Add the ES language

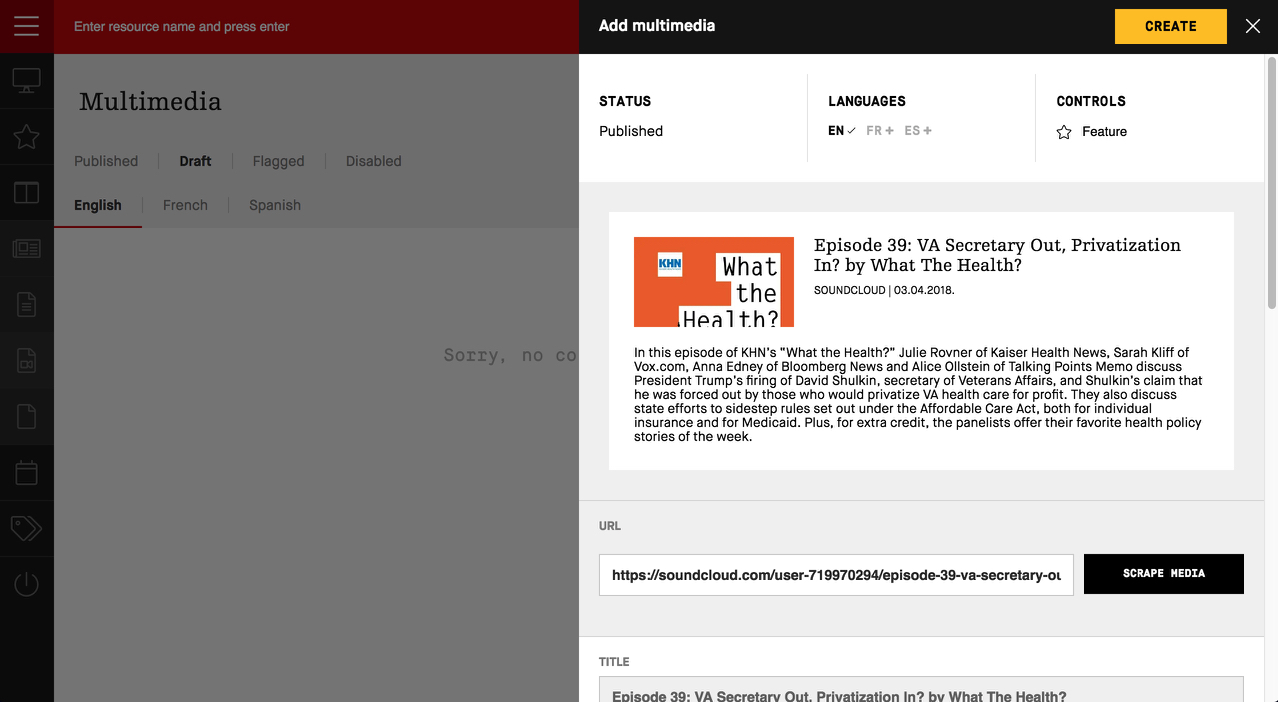(x=918, y=131)
